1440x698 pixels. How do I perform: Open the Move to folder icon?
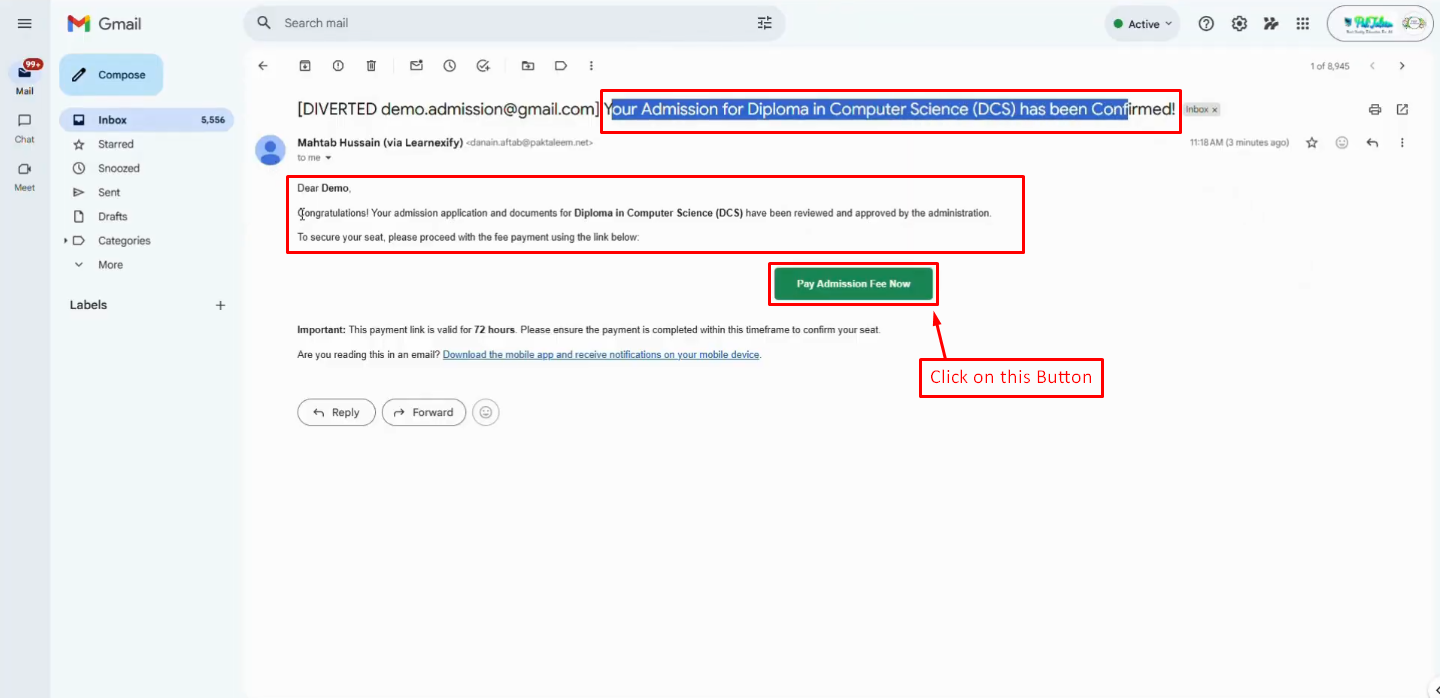pyautogui.click(x=528, y=66)
